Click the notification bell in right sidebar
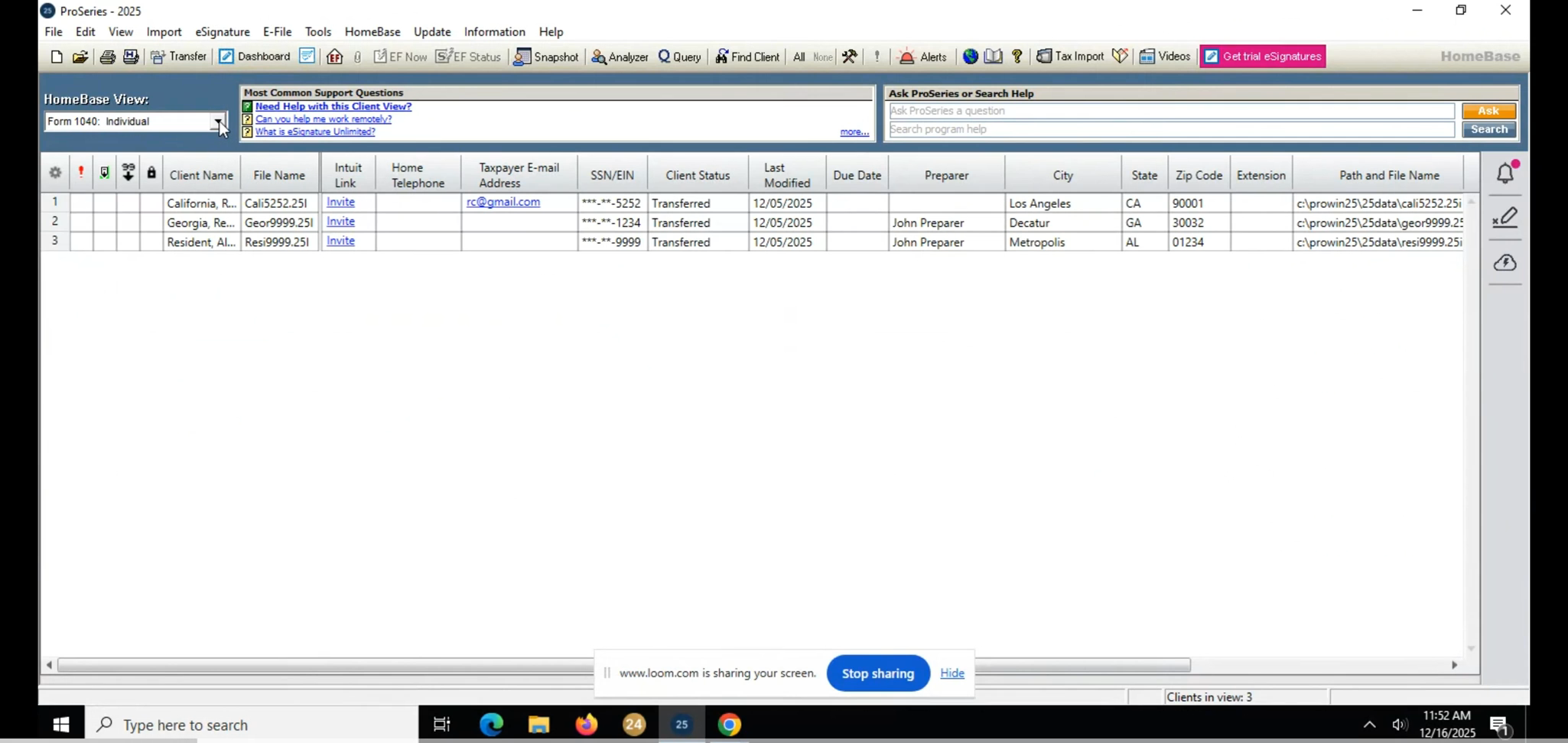 (1505, 174)
